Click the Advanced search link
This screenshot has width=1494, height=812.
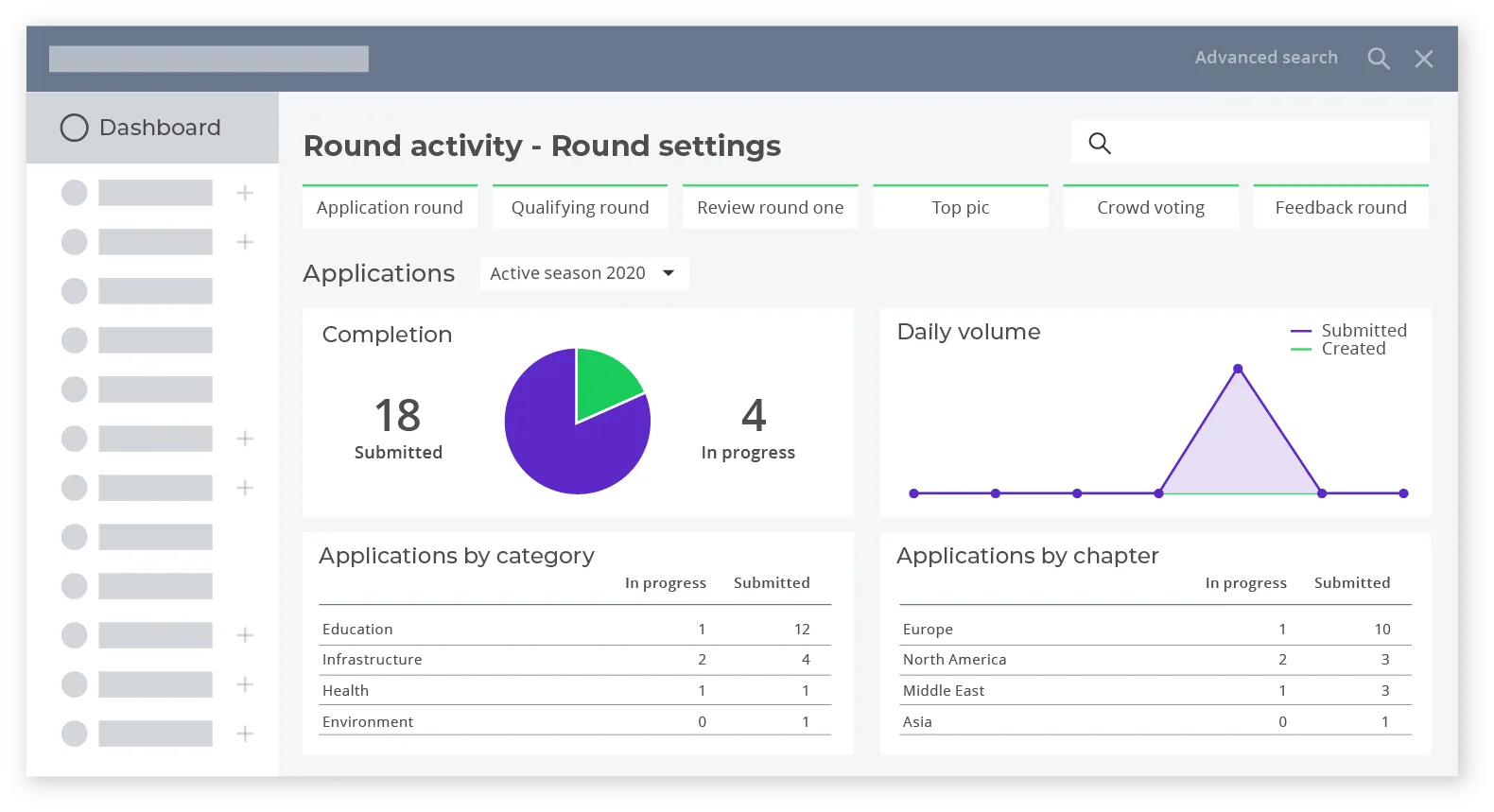(1266, 58)
